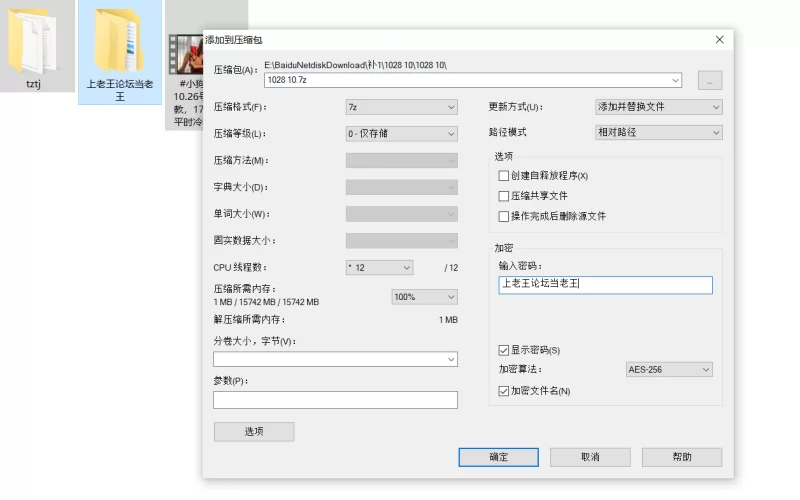Enable 压缩共享文件 checkbox
Viewport: 800px width, 500px height.
pyautogui.click(x=504, y=196)
